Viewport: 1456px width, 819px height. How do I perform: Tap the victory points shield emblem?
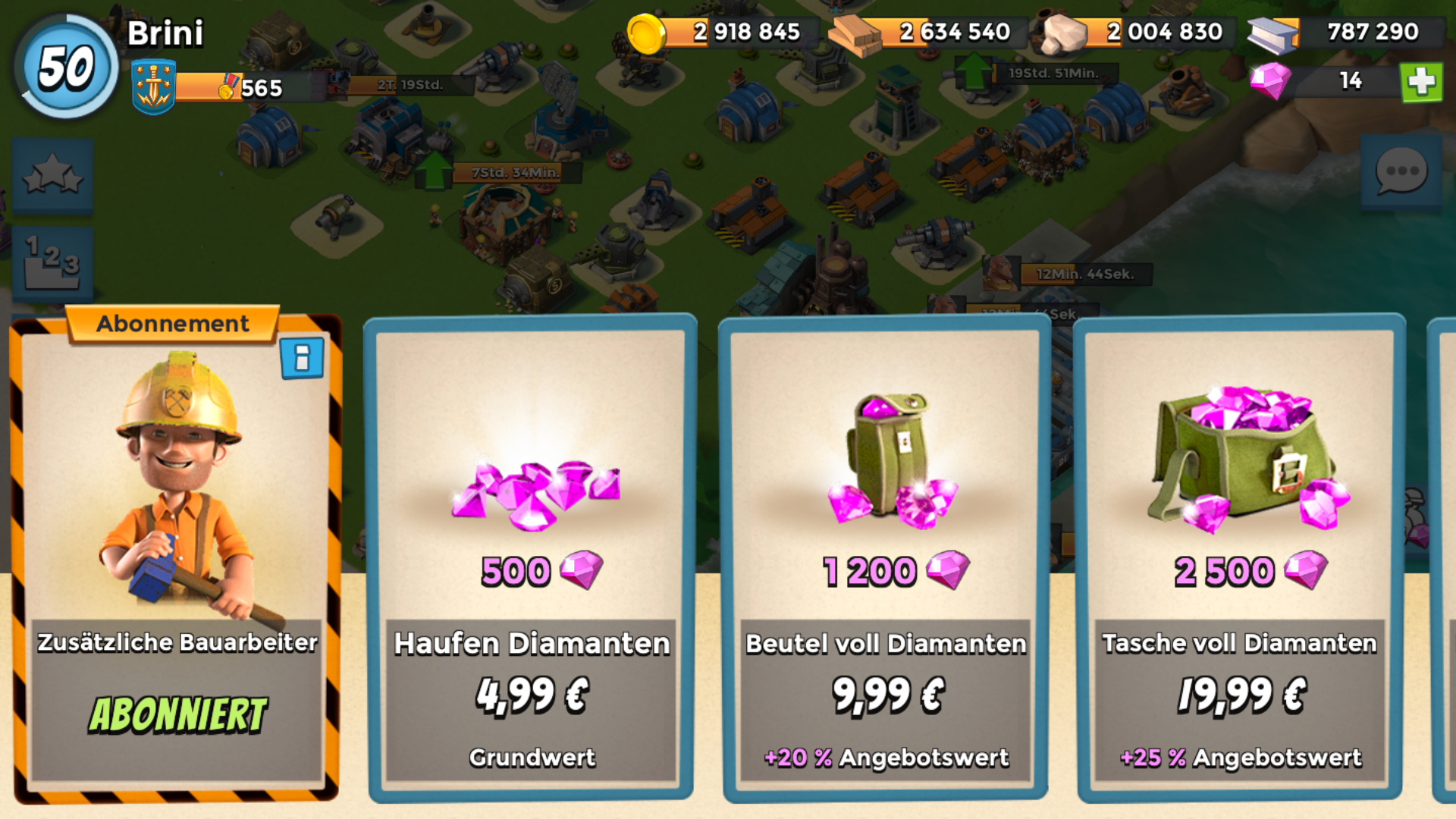click(153, 87)
